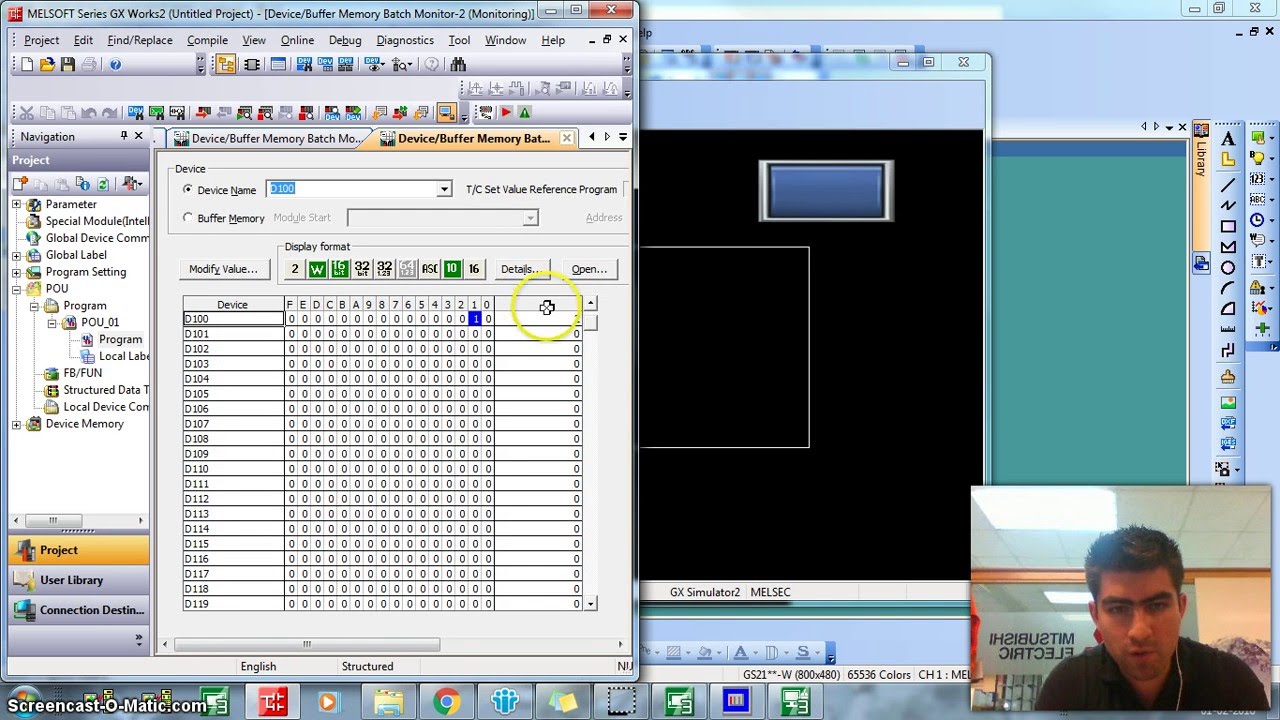This screenshot has height=720, width=1280.
Task: Click the Modify Value button
Action: (x=223, y=269)
